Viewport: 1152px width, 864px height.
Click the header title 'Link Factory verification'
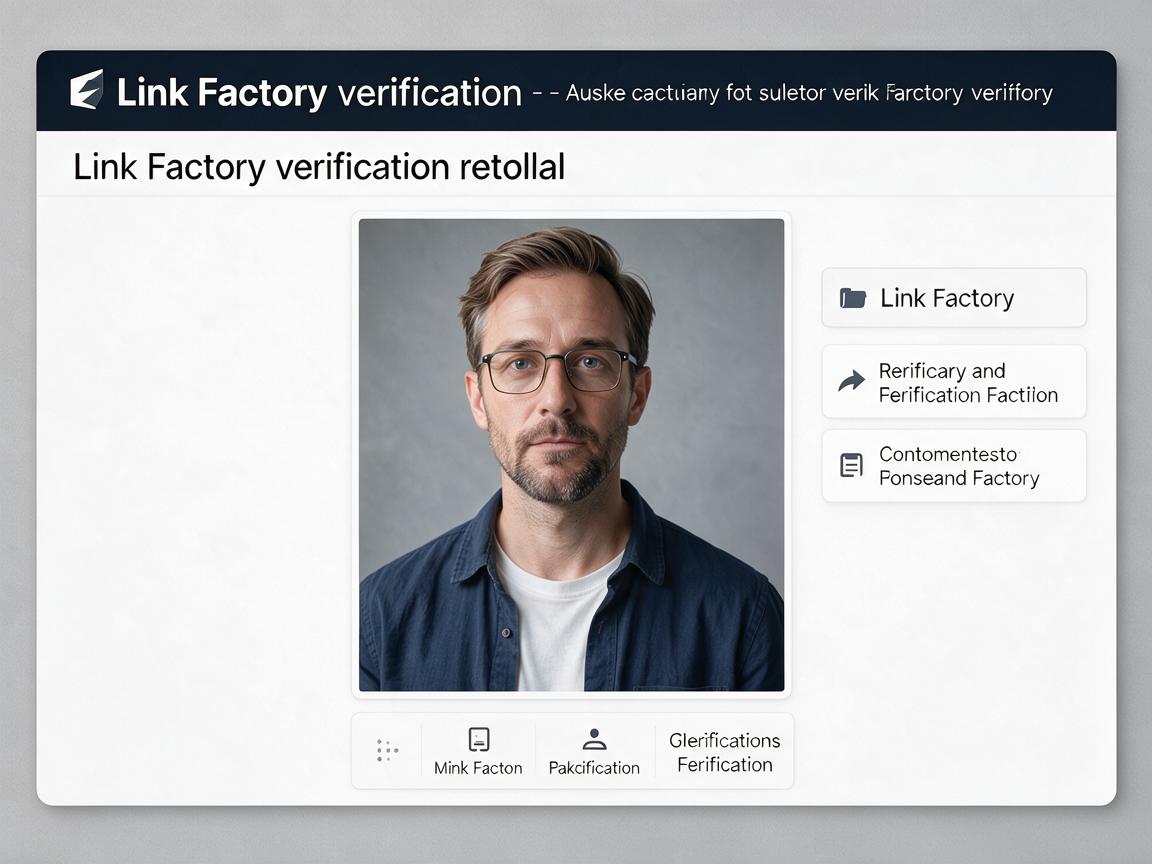pyautogui.click(x=319, y=93)
